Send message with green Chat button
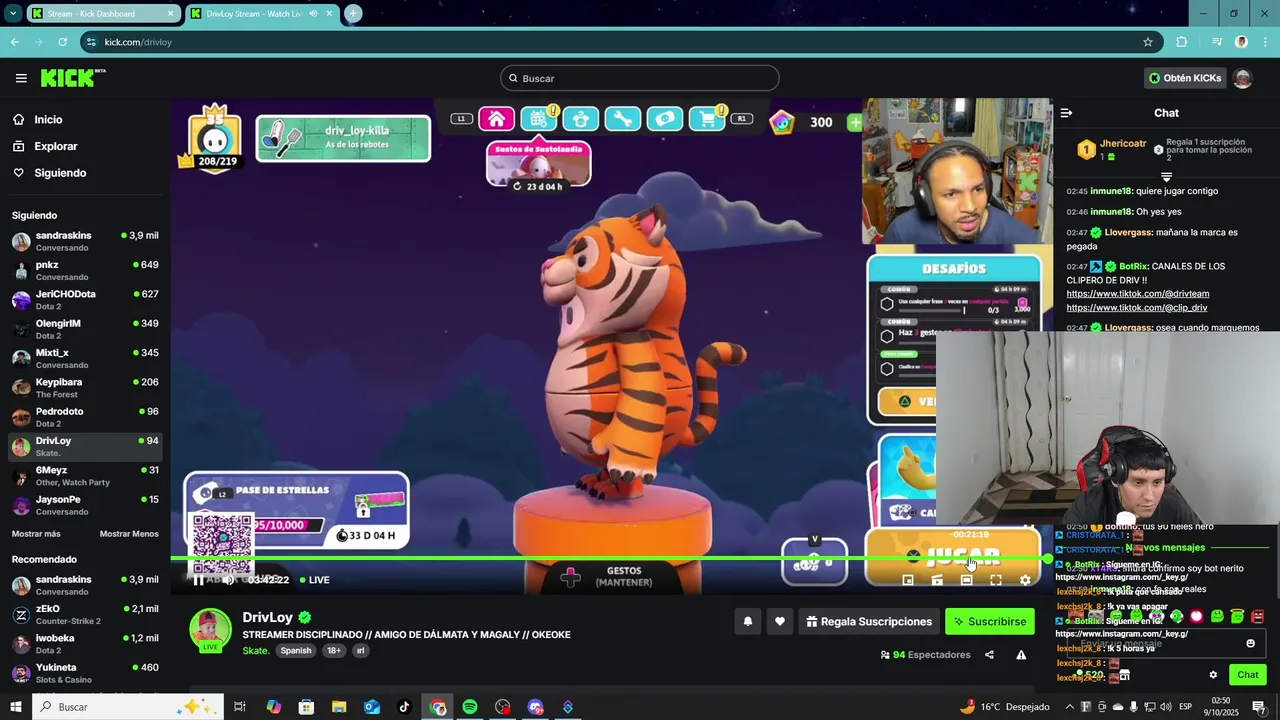This screenshot has height=720, width=1280. click(1247, 675)
